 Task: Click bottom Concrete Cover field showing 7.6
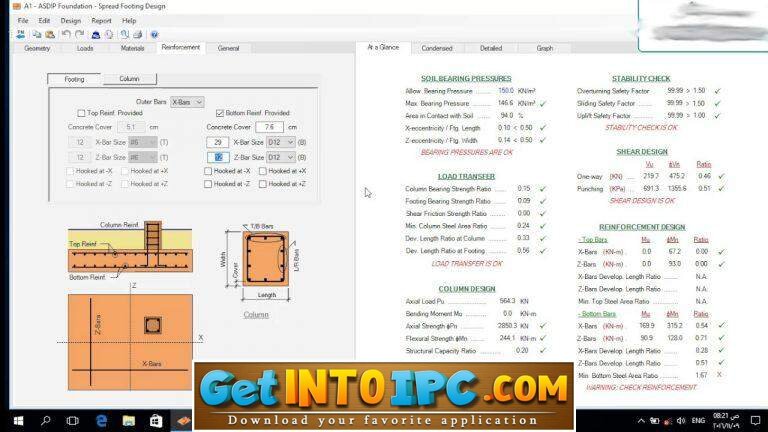click(269, 127)
